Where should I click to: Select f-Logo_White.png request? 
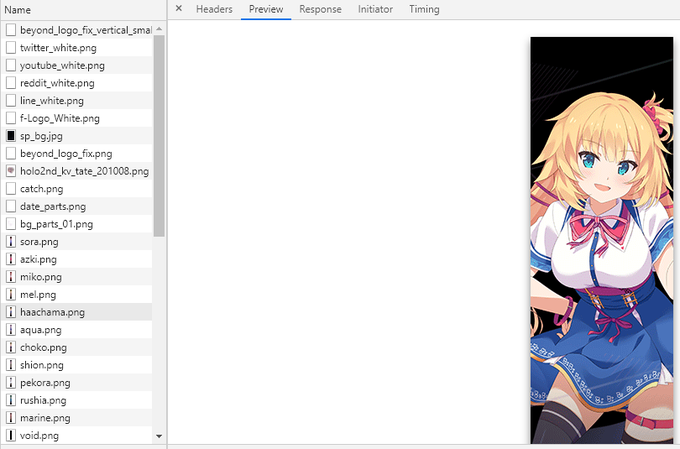(x=77, y=118)
